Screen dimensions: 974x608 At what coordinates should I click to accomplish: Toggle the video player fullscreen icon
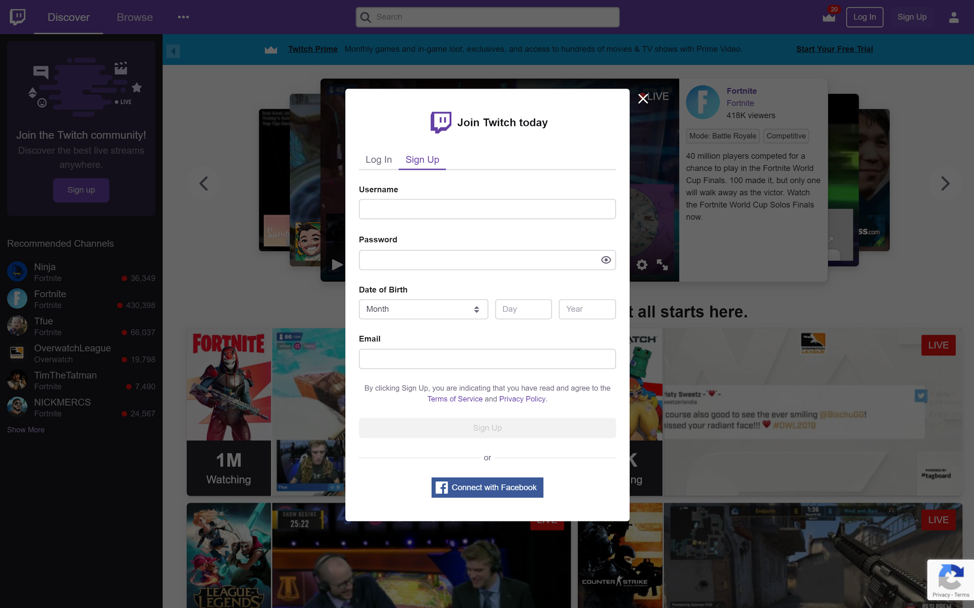coord(662,265)
